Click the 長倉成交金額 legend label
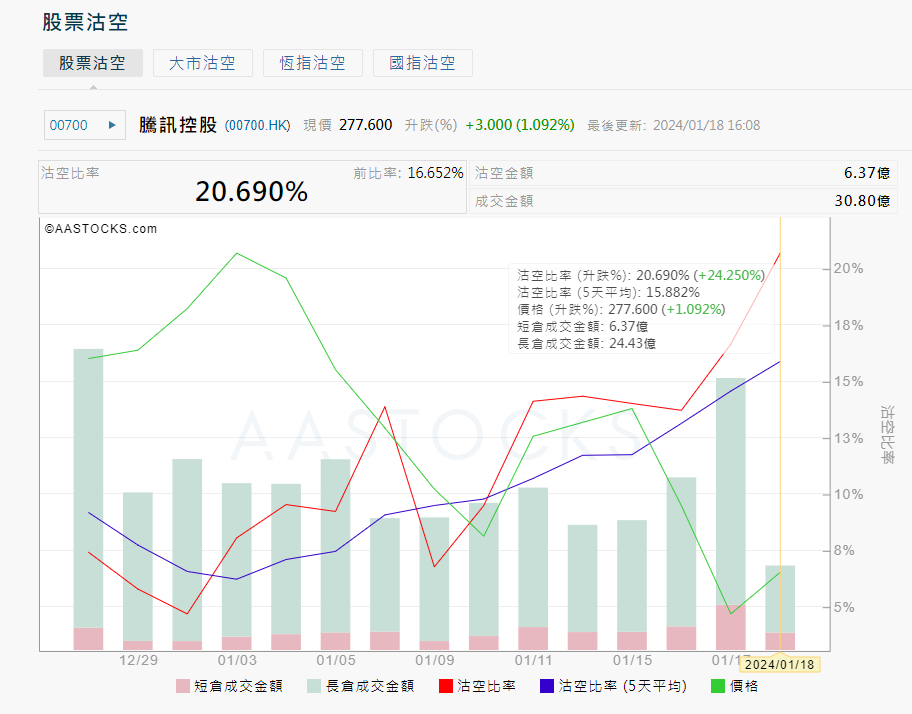This screenshot has height=714, width=912. [x=370, y=686]
